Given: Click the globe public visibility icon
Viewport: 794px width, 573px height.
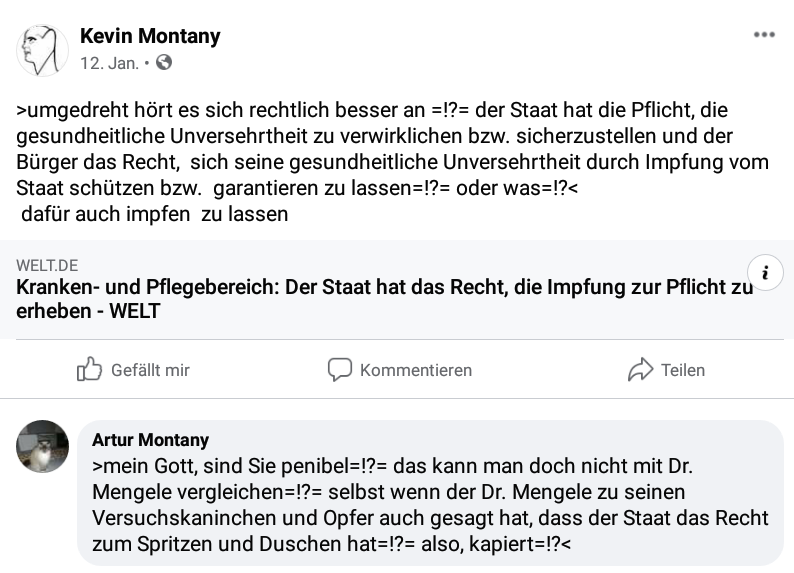Looking at the screenshot, I should click(164, 63).
